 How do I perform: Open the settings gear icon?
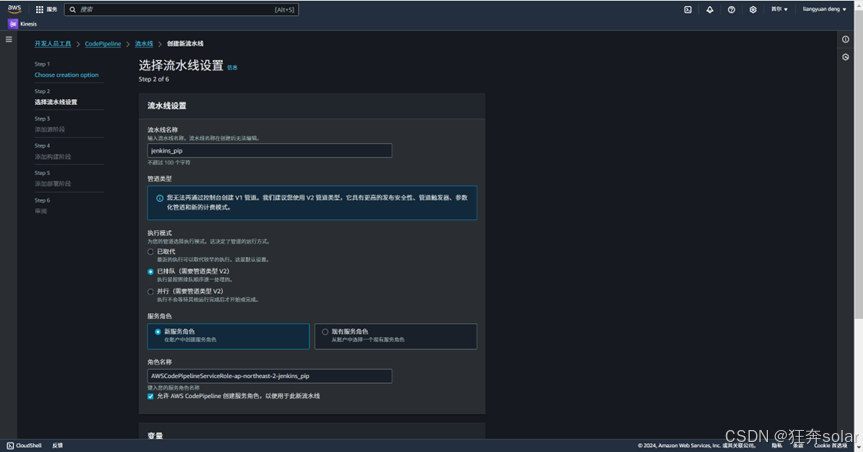752,9
